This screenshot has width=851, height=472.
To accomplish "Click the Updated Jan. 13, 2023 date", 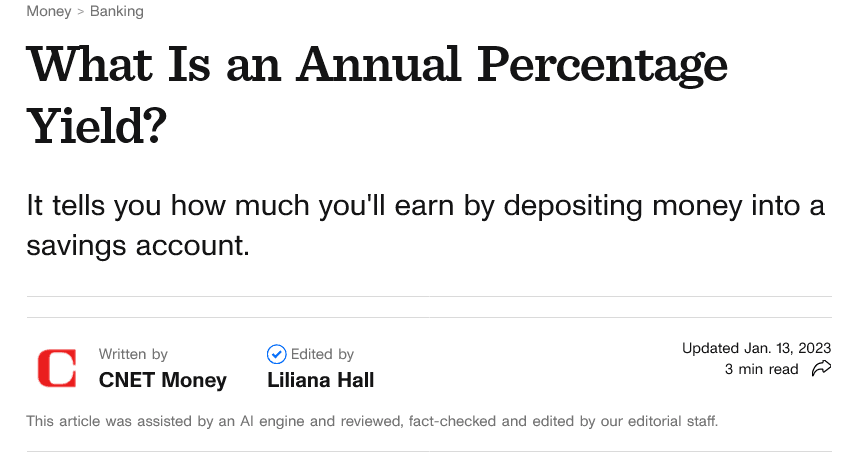I will pos(757,348).
